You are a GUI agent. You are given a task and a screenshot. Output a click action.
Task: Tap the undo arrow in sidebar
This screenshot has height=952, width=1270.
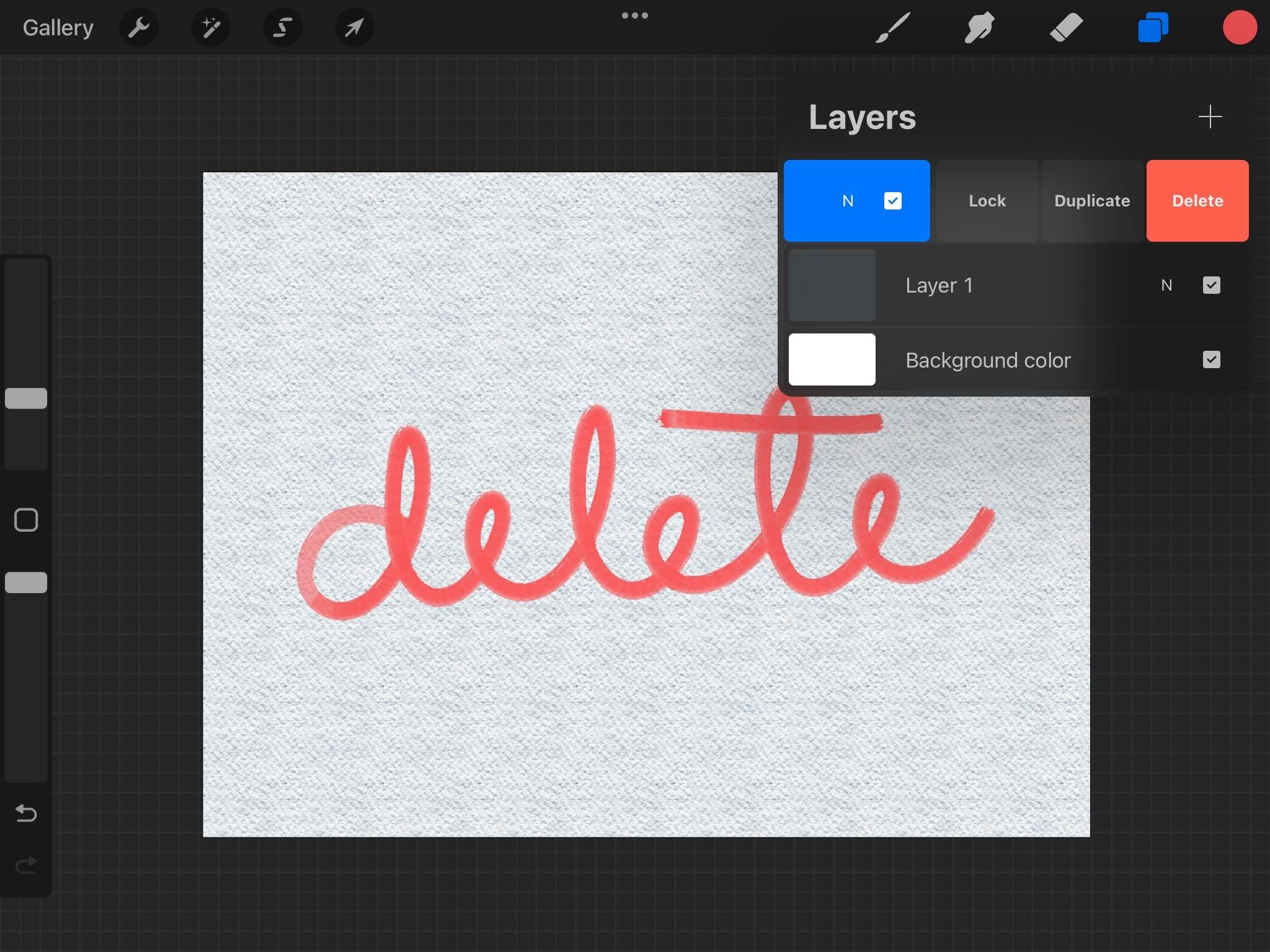pyautogui.click(x=26, y=814)
